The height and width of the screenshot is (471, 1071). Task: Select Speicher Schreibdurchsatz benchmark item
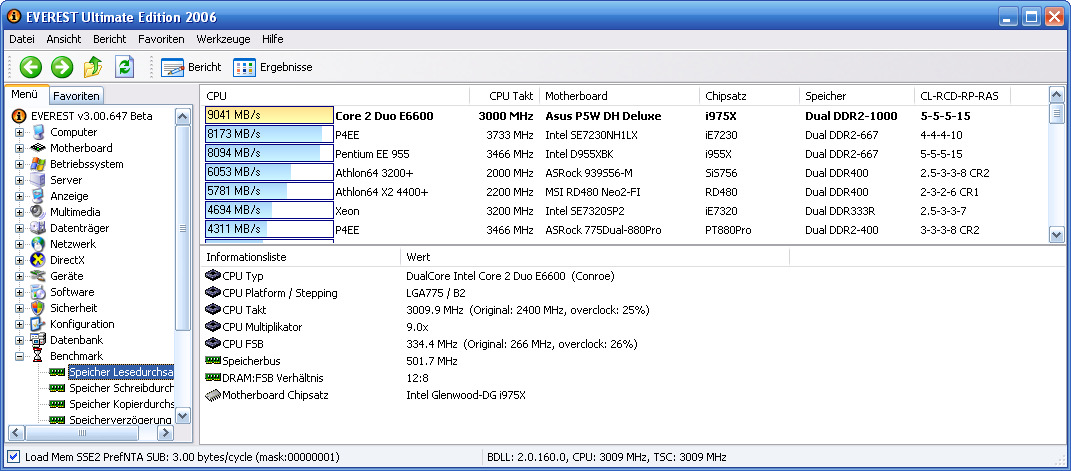[x=121, y=388]
